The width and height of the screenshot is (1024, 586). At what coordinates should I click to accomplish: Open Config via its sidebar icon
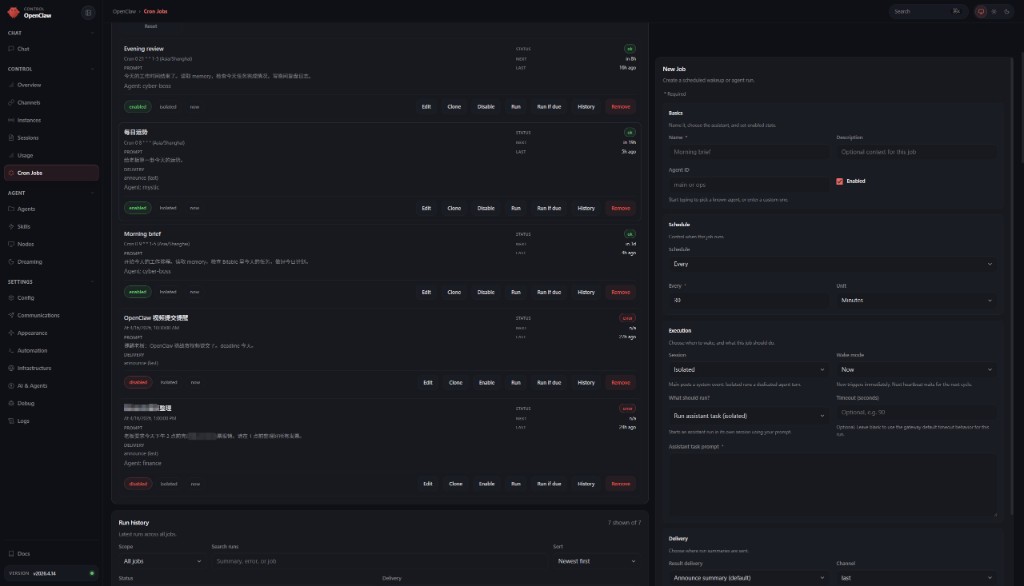pyautogui.click(x=11, y=298)
